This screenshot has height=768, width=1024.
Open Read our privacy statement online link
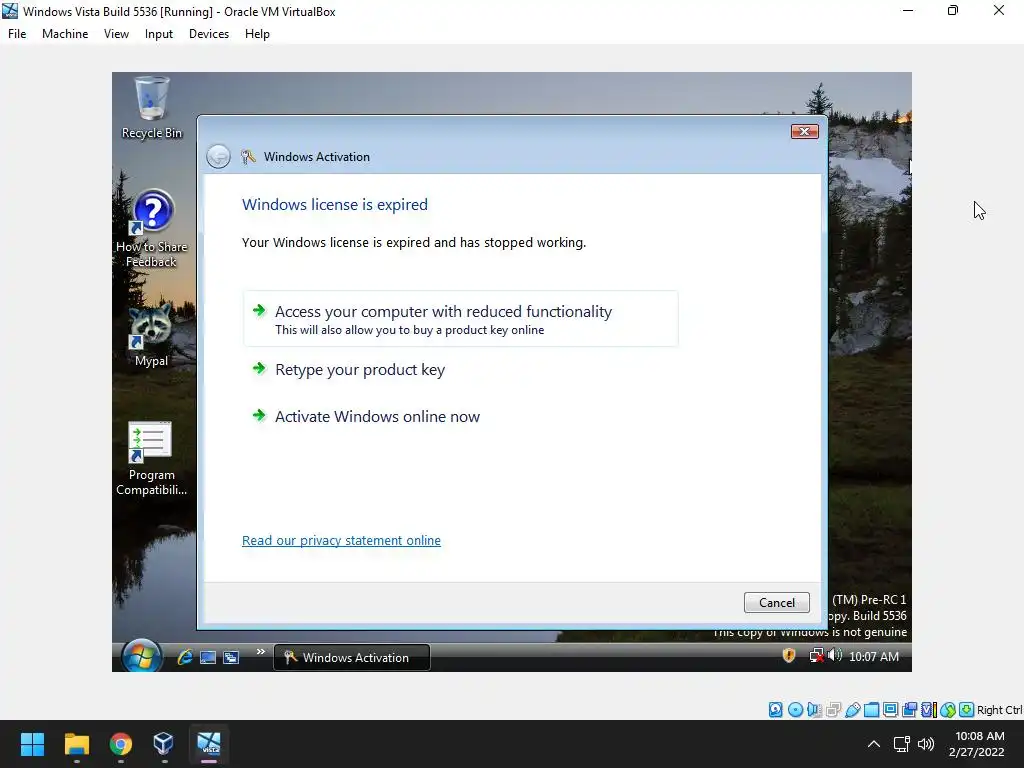click(341, 541)
